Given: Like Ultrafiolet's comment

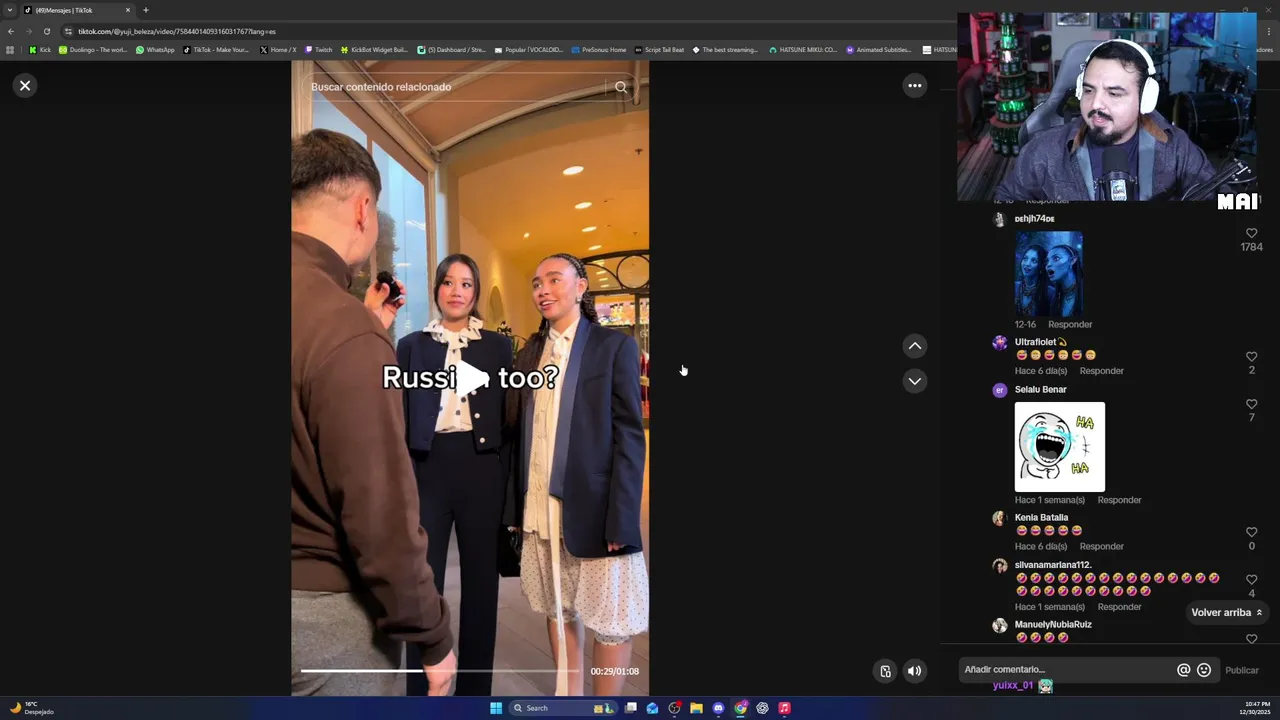Looking at the screenshot, I should [x=1251, y=357].
